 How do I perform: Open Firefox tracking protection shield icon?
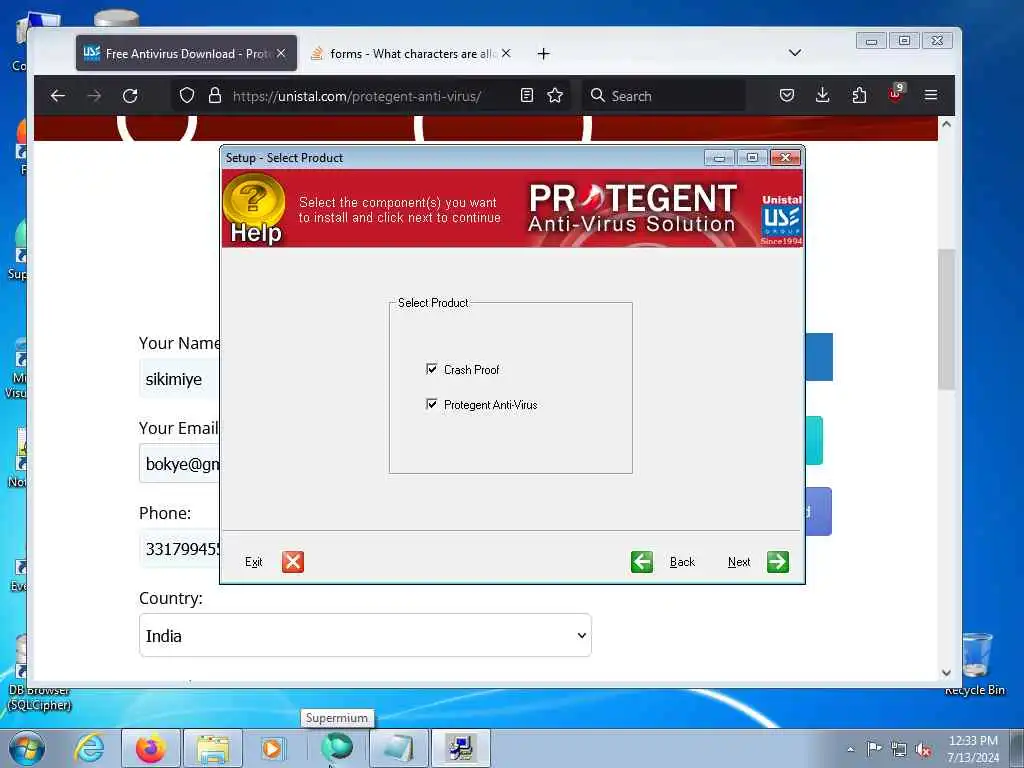click(187, 96)
